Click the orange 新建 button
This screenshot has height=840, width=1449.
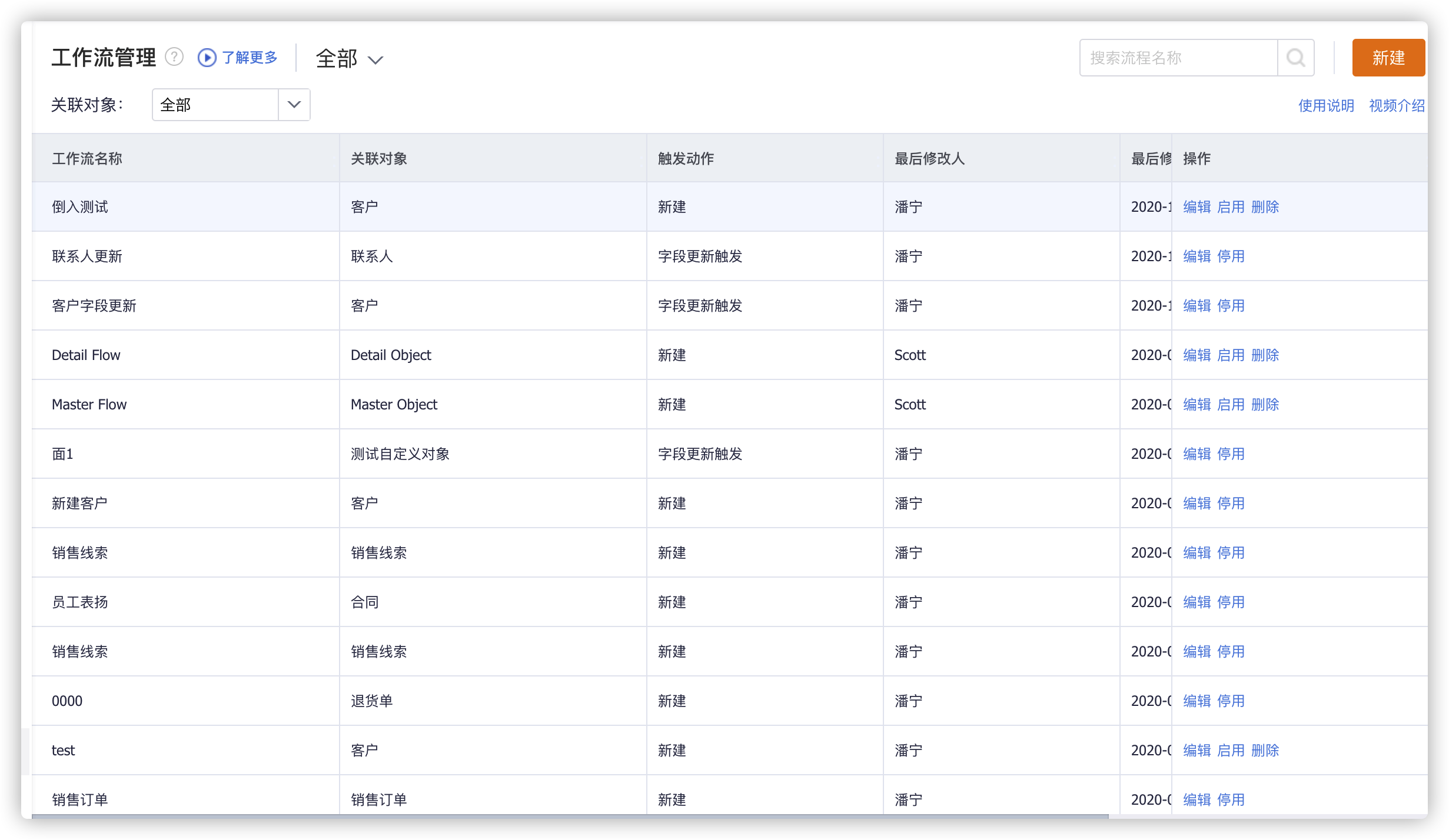[1388, 58]
